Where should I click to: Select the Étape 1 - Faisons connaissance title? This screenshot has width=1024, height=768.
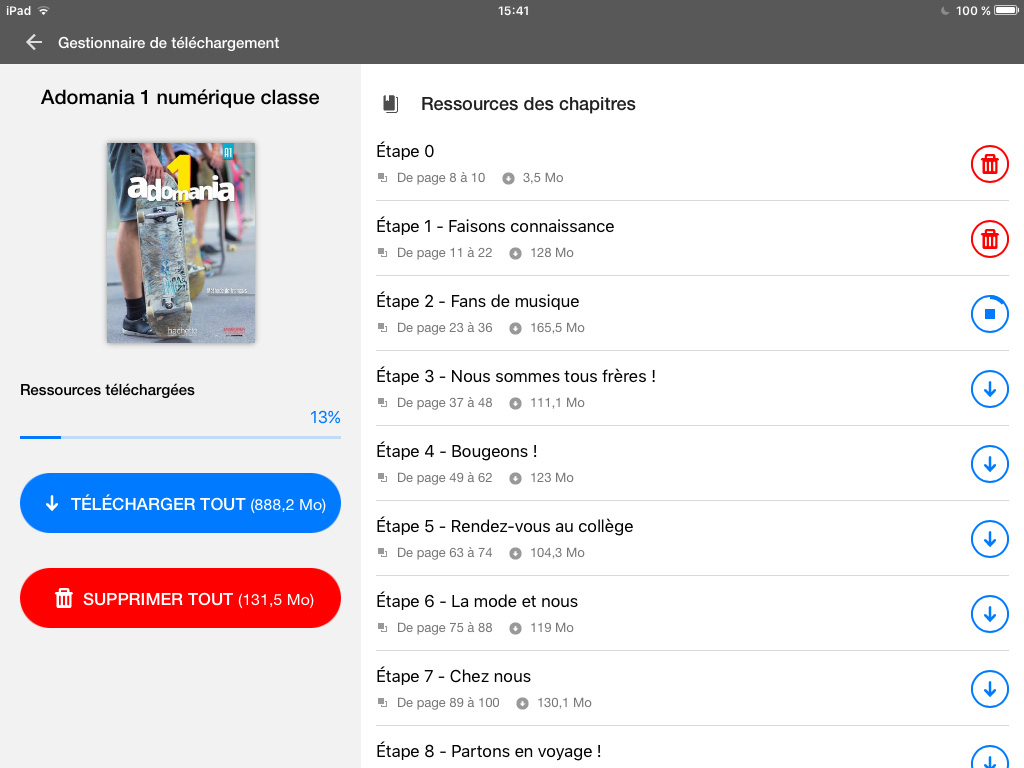(495, 227)
